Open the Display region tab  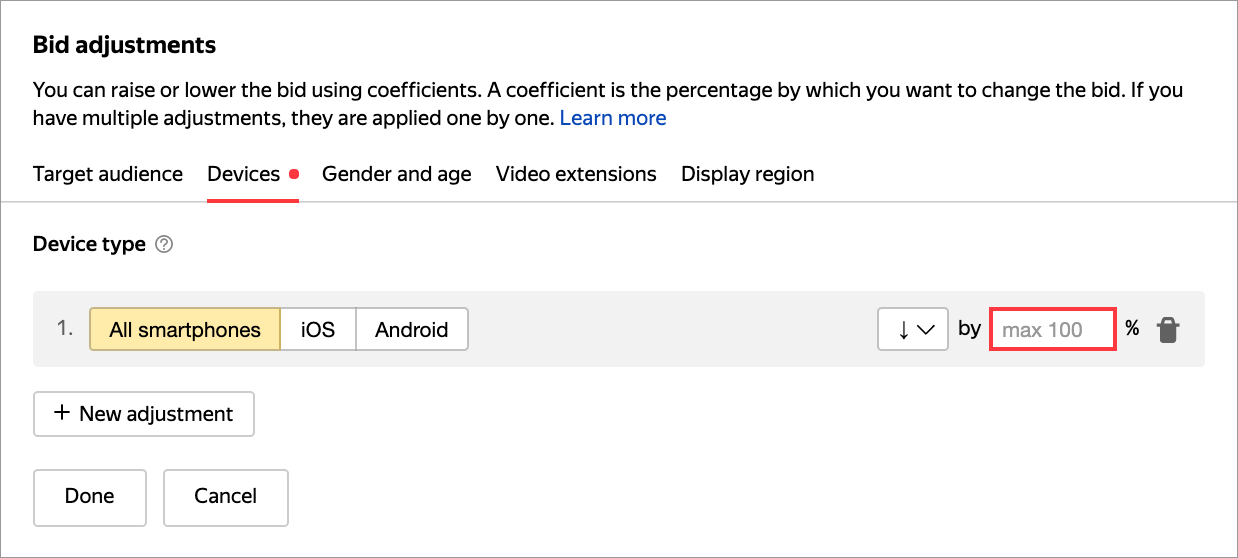point(747,174)
